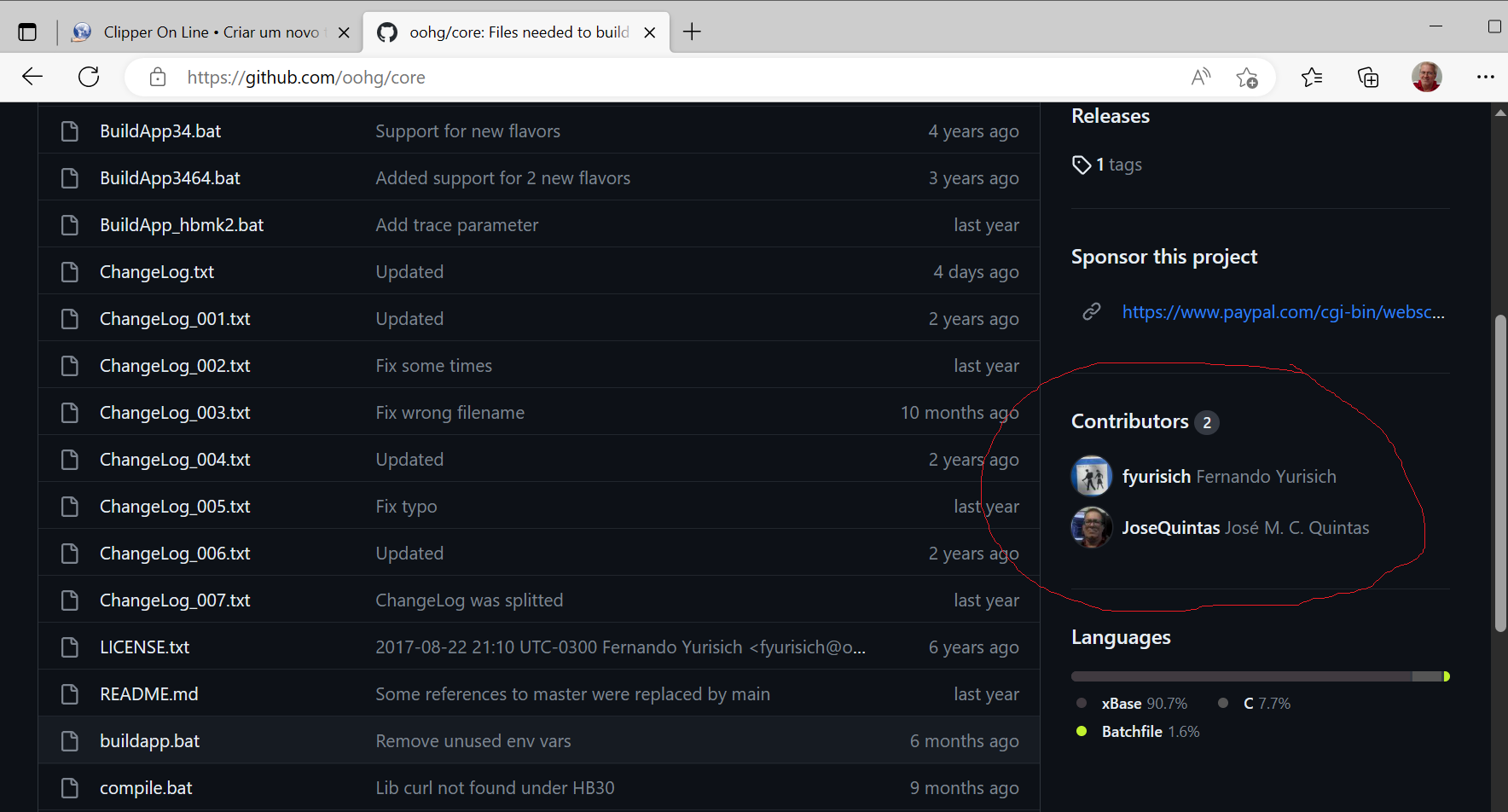Open the ChangeLog_001.txt file
Image resolution: width=1508 pixels, height=812 pixels.
coord(175,319)
